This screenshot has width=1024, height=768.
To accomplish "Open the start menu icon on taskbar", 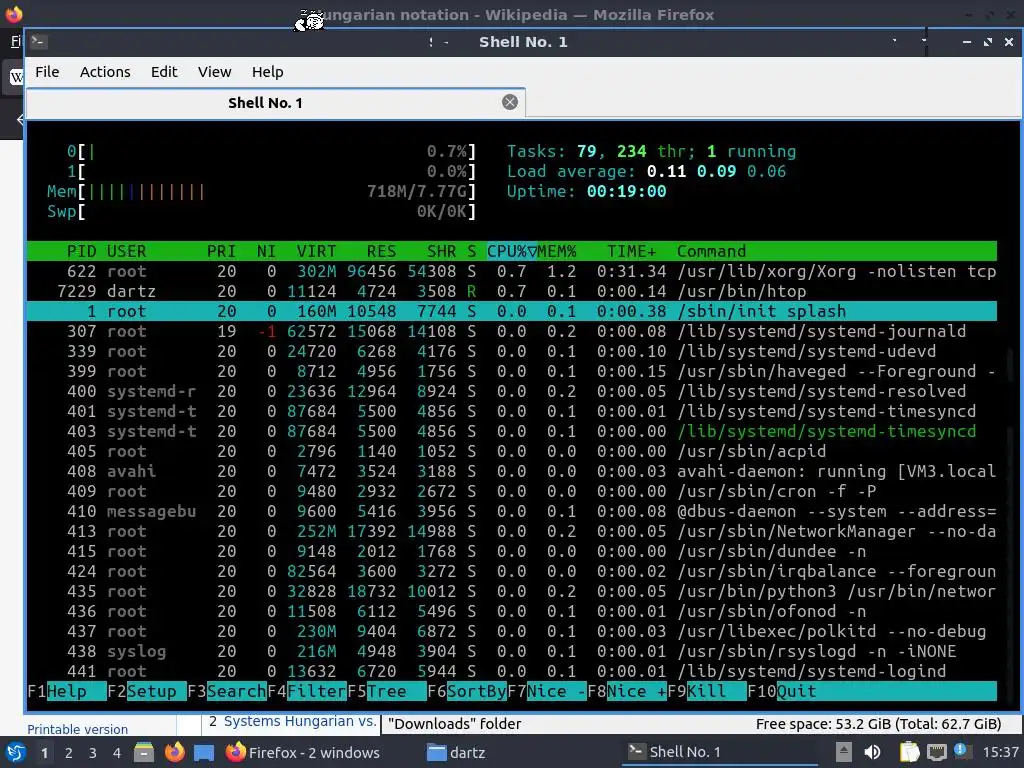I will click(x=15, y=752).
